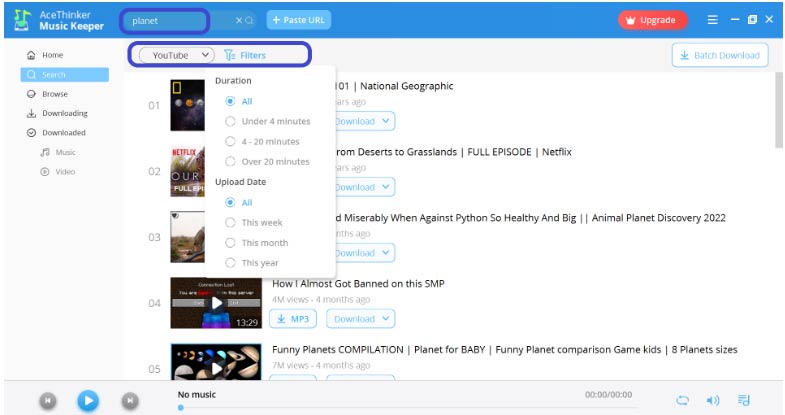The width and height of the screenshot is (785, 415).
Task: Click the Batch Download button
Action: click(720, 55)
